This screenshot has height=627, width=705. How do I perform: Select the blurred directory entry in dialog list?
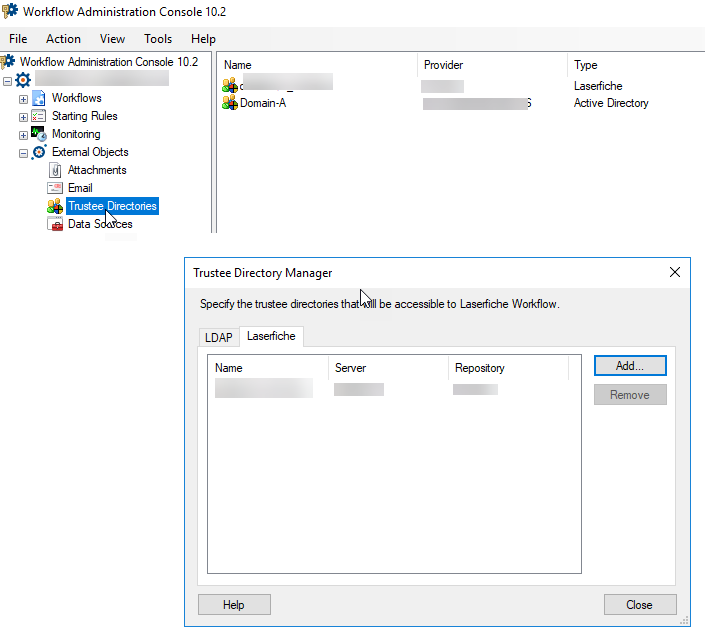pyautogui.click(x=264, y=388)
